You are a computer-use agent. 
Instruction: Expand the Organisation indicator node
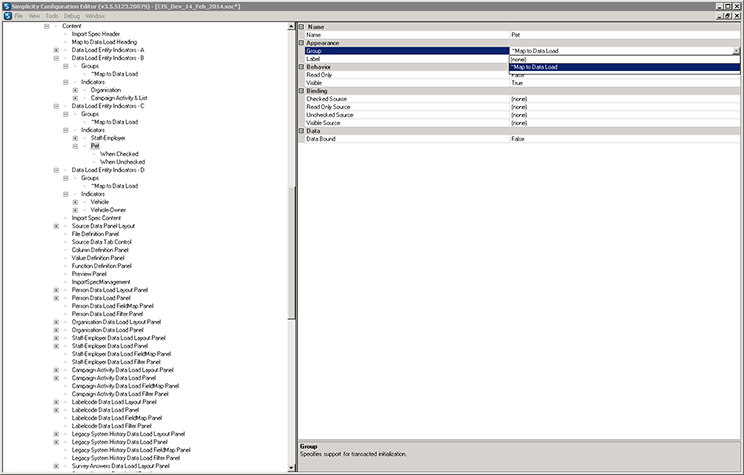click(75, 90)
